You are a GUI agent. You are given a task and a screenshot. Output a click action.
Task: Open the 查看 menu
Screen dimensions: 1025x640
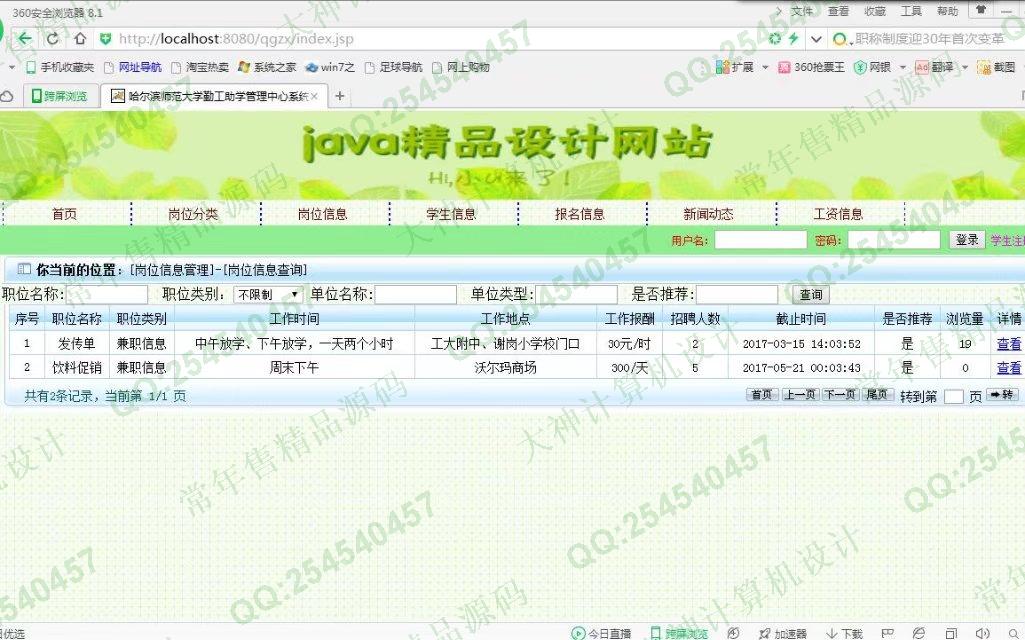click(x=838, y=11)
